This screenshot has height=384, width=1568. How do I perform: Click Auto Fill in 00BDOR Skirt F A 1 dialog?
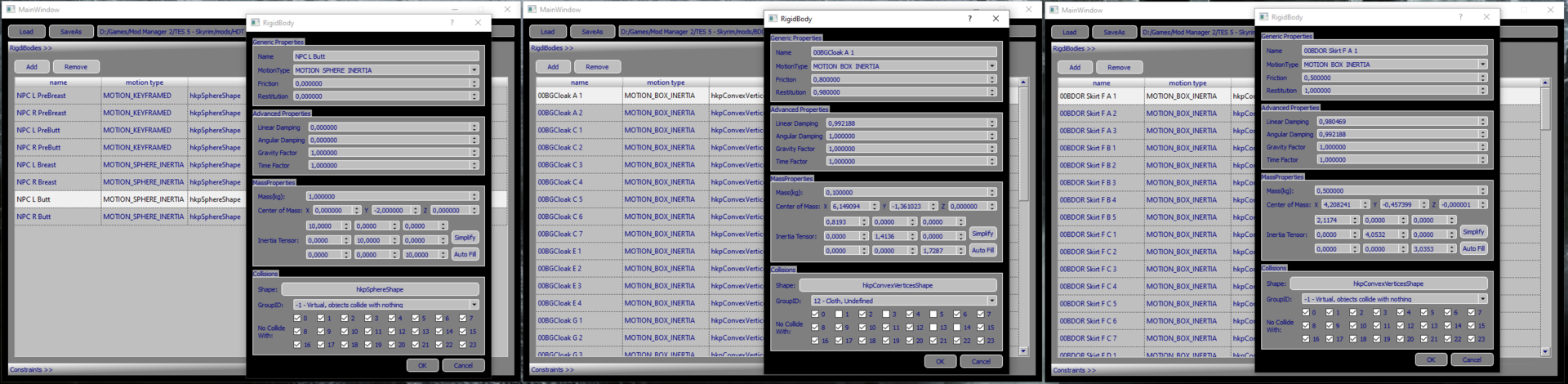1473,248
